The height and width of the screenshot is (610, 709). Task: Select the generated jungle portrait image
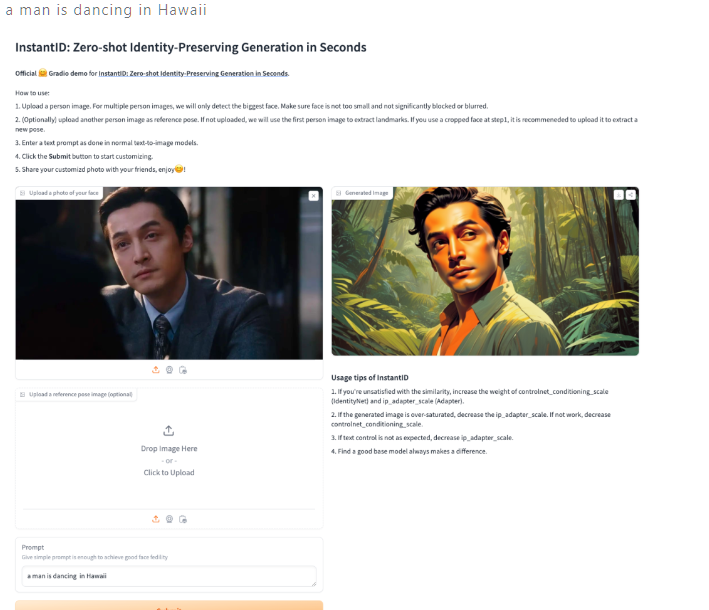pos(485,271)
